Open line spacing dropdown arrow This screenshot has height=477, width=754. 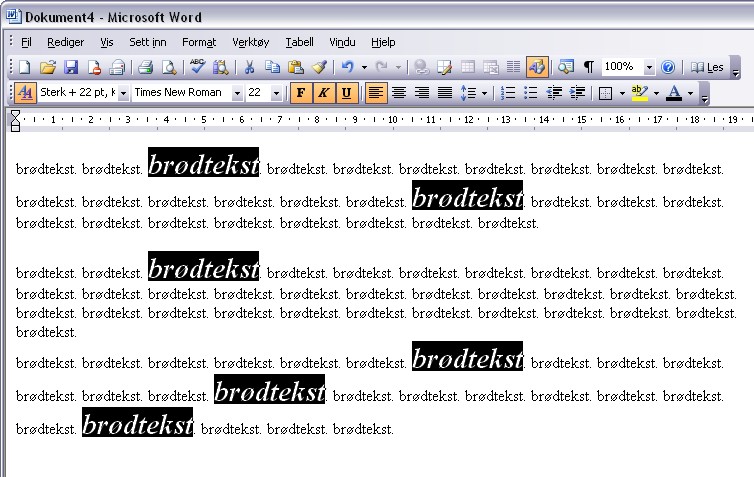point(484,93)
